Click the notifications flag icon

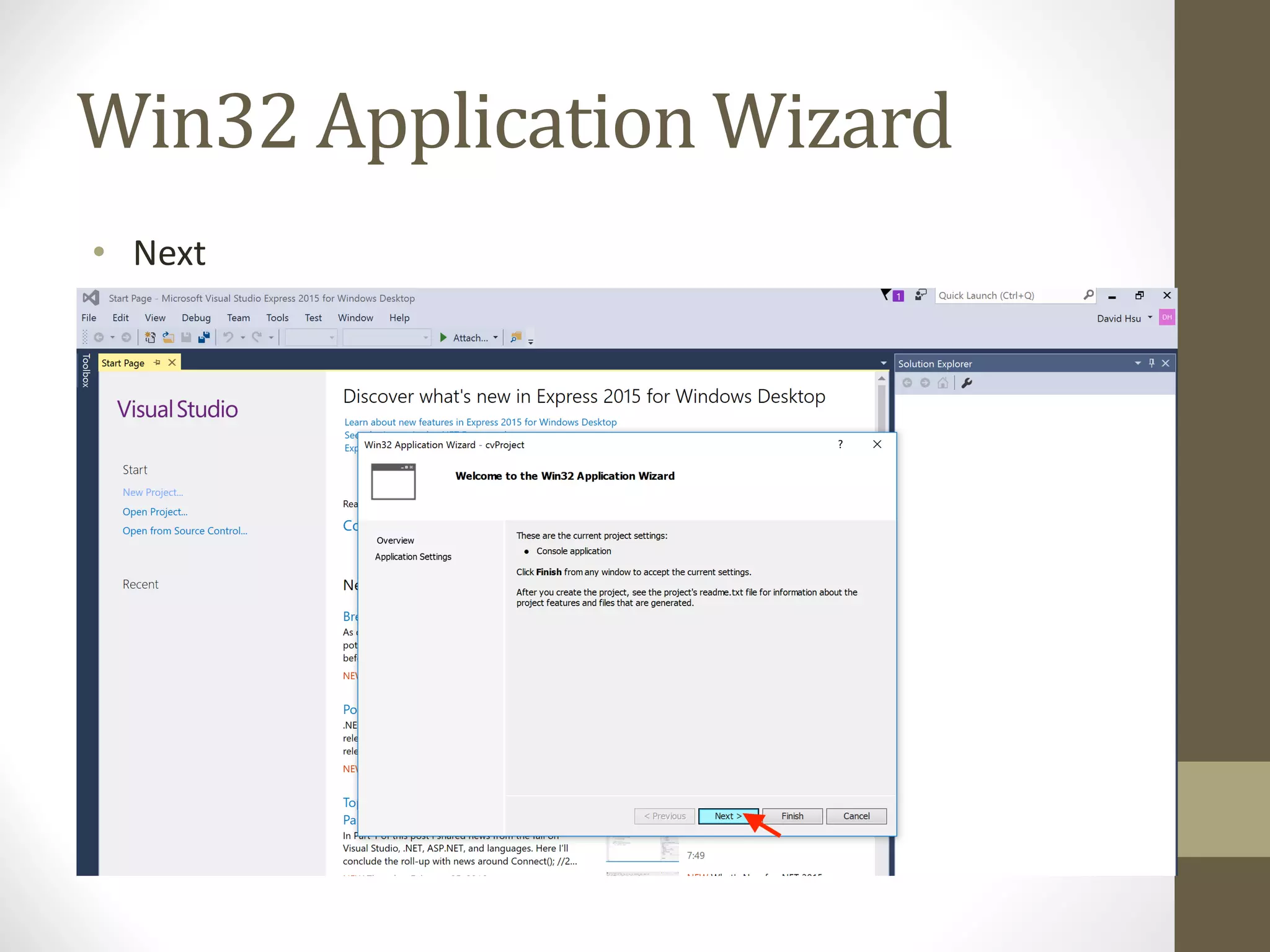[x=887, y=295]
